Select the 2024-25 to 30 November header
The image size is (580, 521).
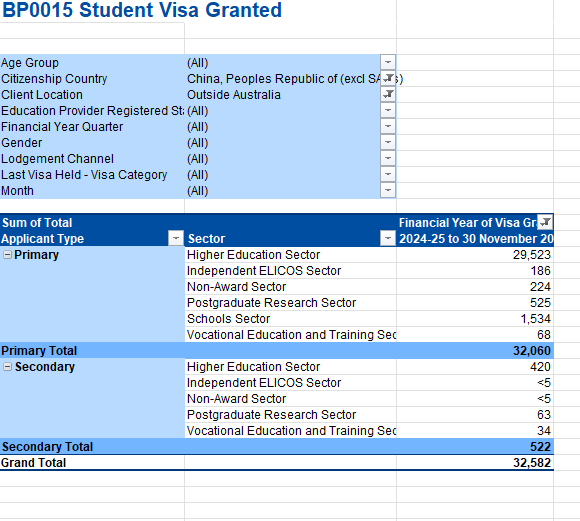pyautogui.click(x=476, y=238)
